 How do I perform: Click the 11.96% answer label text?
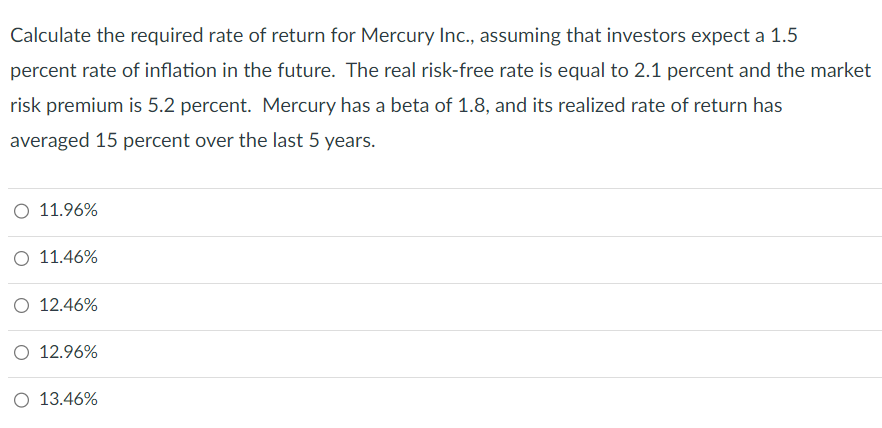[68, 211]
